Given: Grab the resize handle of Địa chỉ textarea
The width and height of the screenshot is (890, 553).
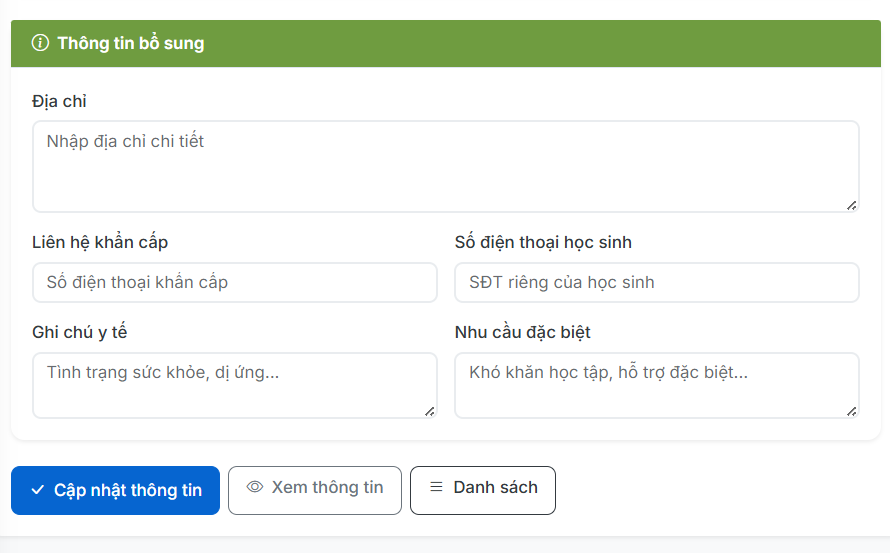Looking at the screenshot, I should pos(851,205).
